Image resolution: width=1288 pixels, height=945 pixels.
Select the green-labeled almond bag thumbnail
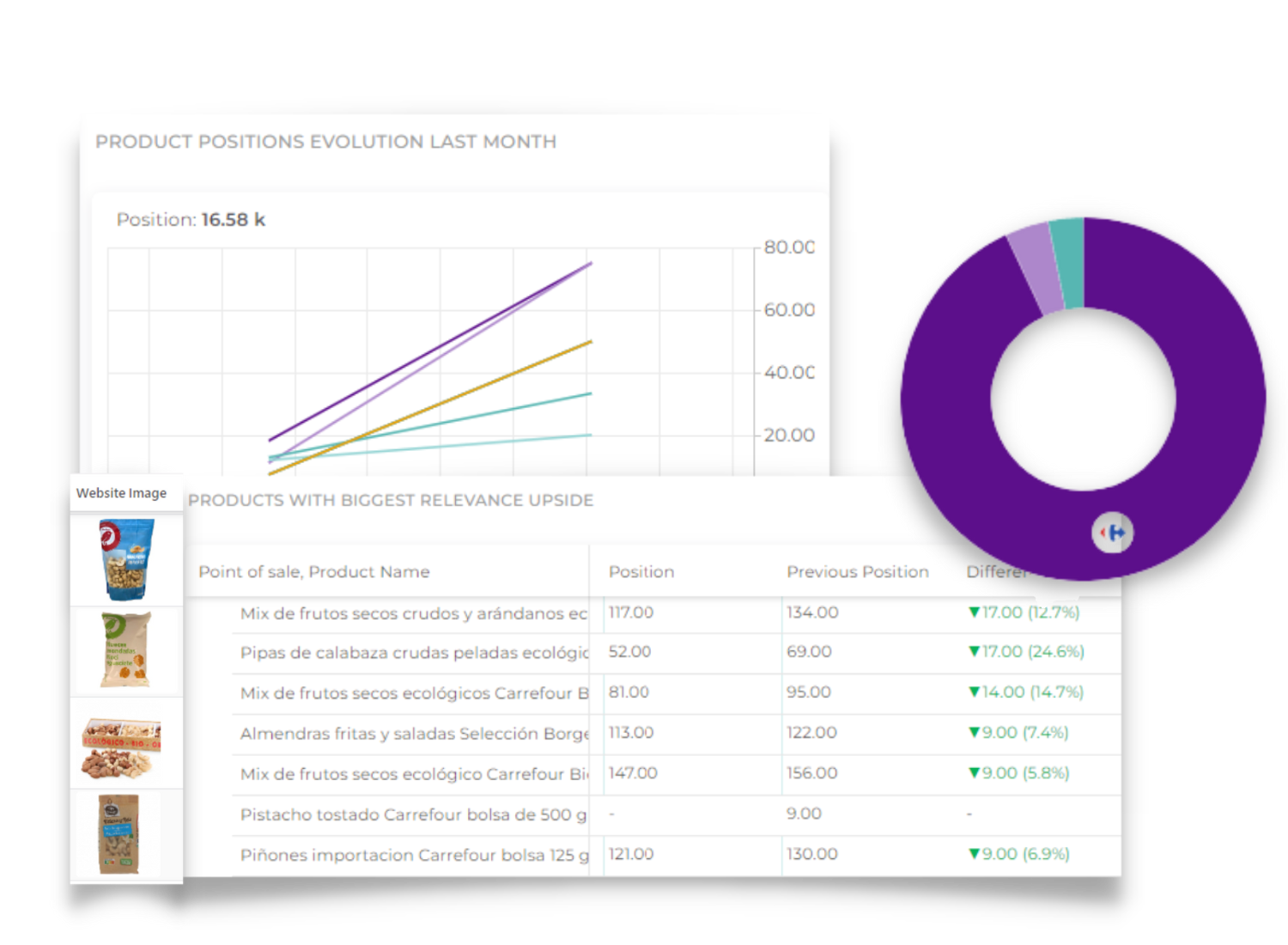126,650
